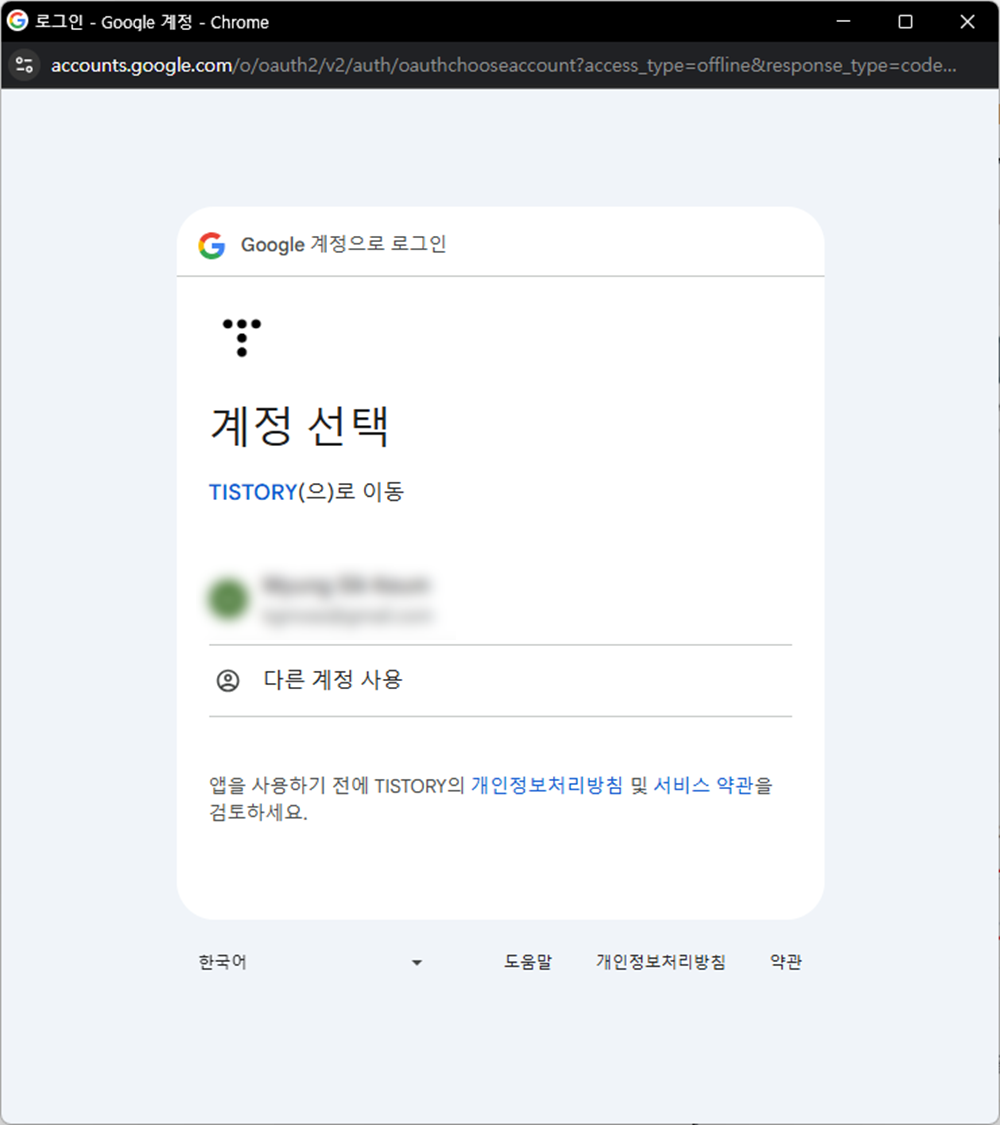Open the 서비스 약관 link
The width and height of the screenshot is (1000, 1125).
(x=704, y=785)
